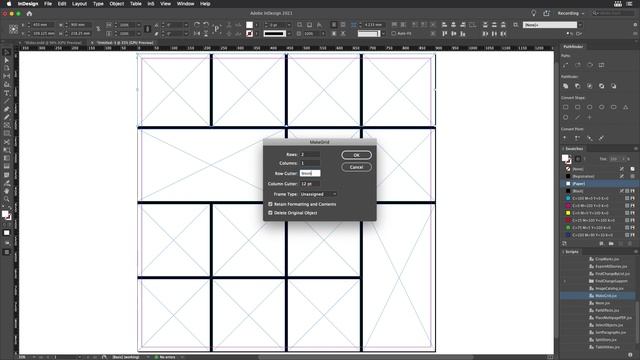The height and width of the screenshot is (360, 640).
Task: Click Cancel in MakeGrid dialog
Action: 356,167
